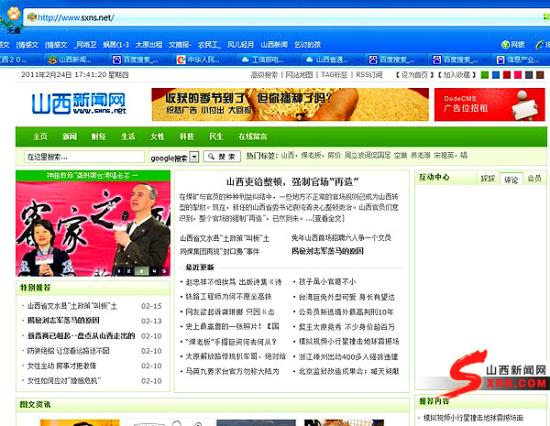This screenshot has height=426, width=550.
Task: Click the DedeCMS 广告位招租 banner
Action: 490,104
